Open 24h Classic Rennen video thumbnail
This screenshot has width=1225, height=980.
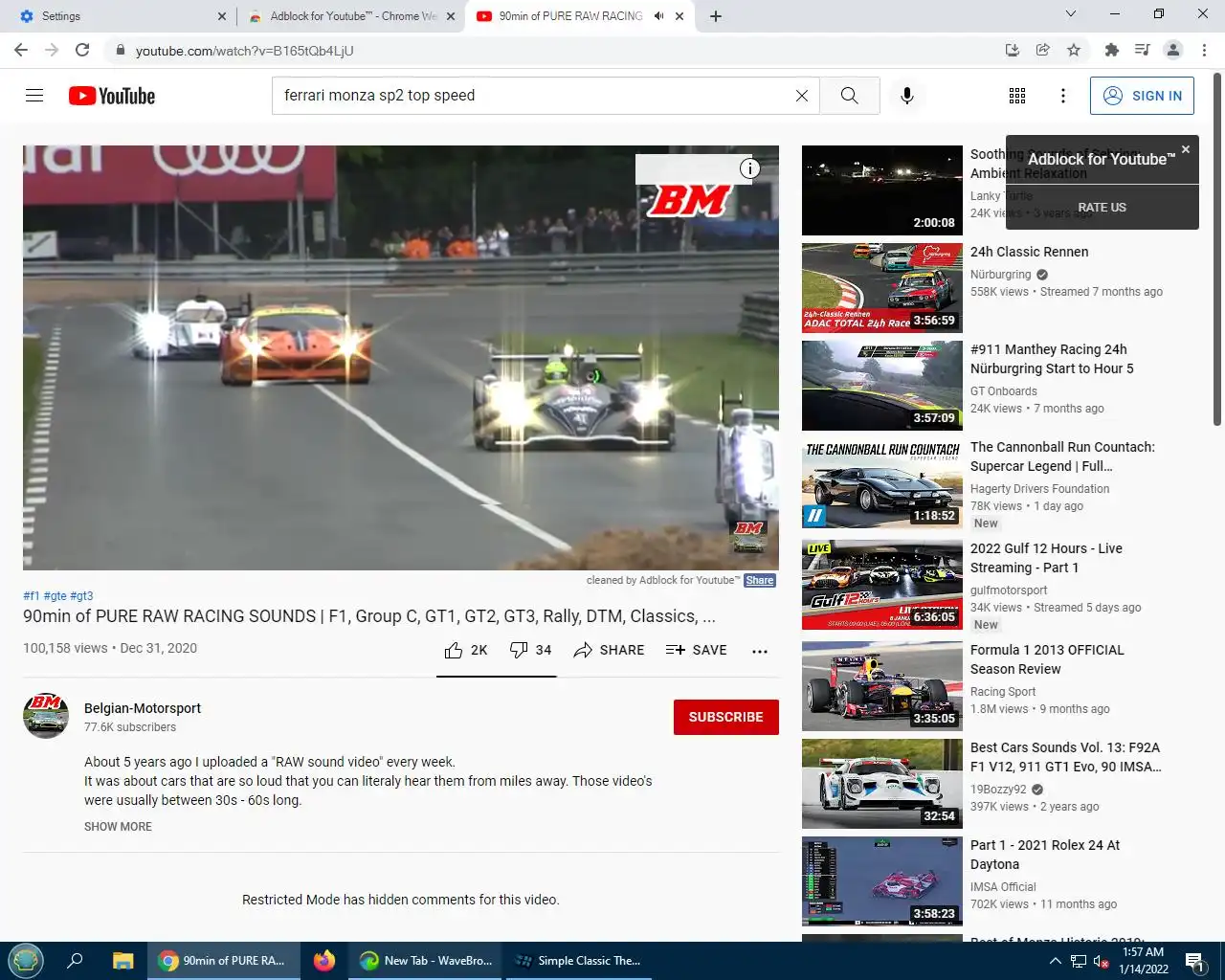[x=882, y=288]
